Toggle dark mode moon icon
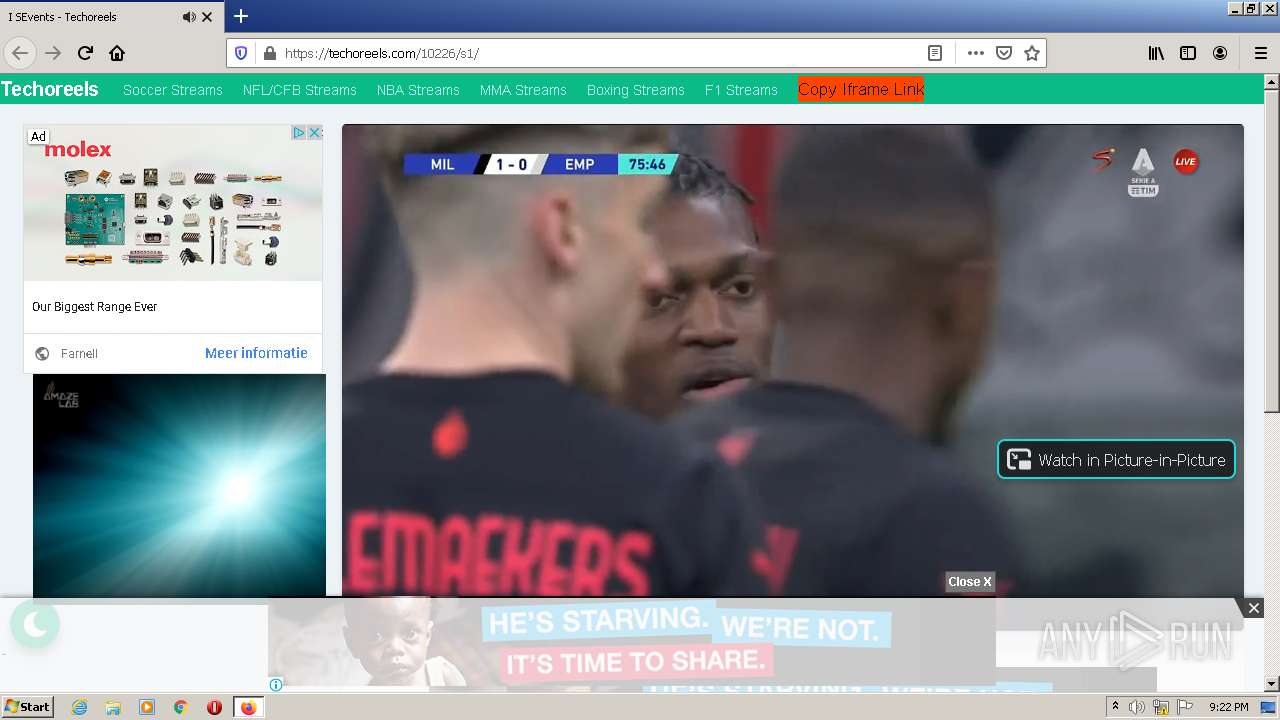 [35, 625]
